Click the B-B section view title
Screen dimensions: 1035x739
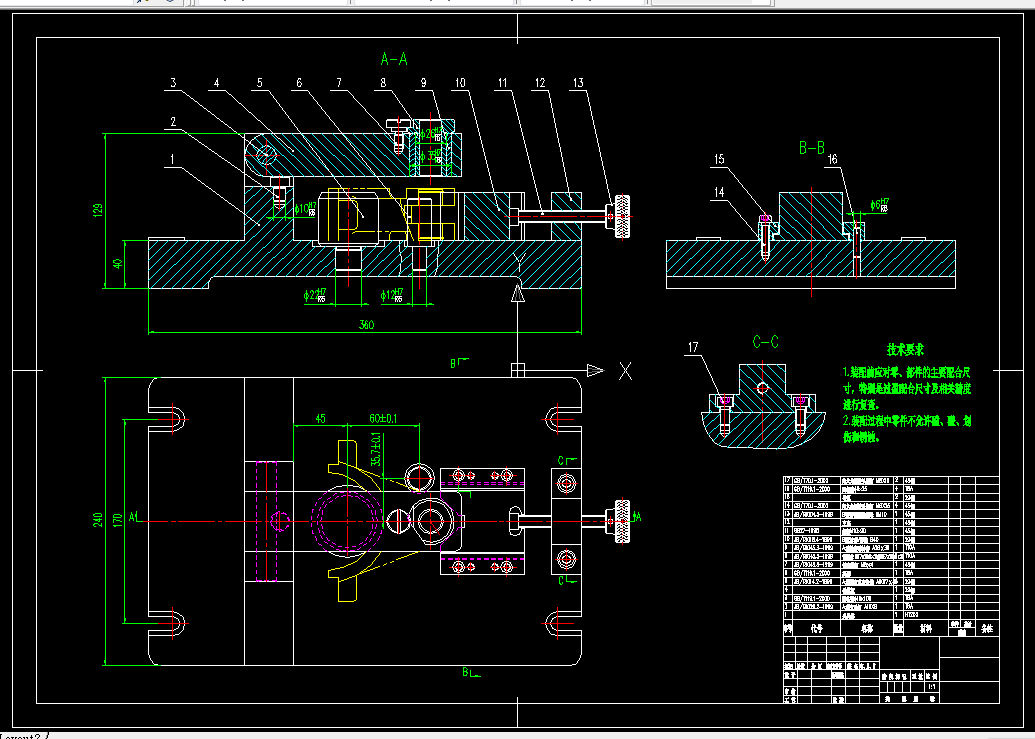click(x=812, y=148)
